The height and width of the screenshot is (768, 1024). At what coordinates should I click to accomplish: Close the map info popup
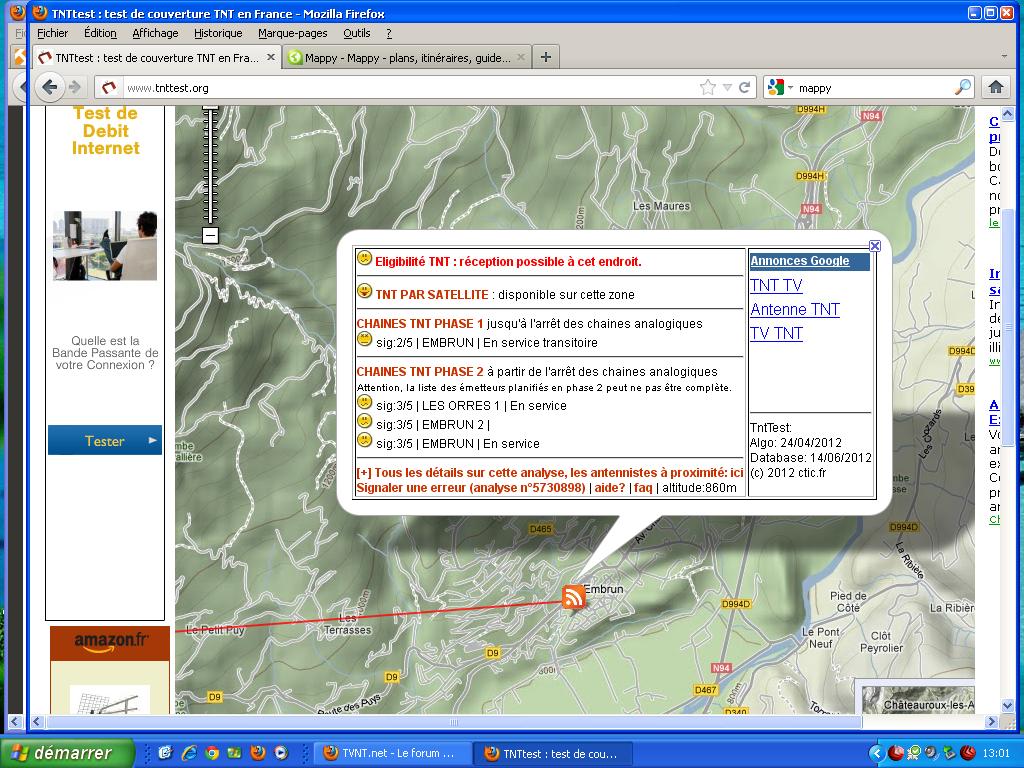(875, 246)
